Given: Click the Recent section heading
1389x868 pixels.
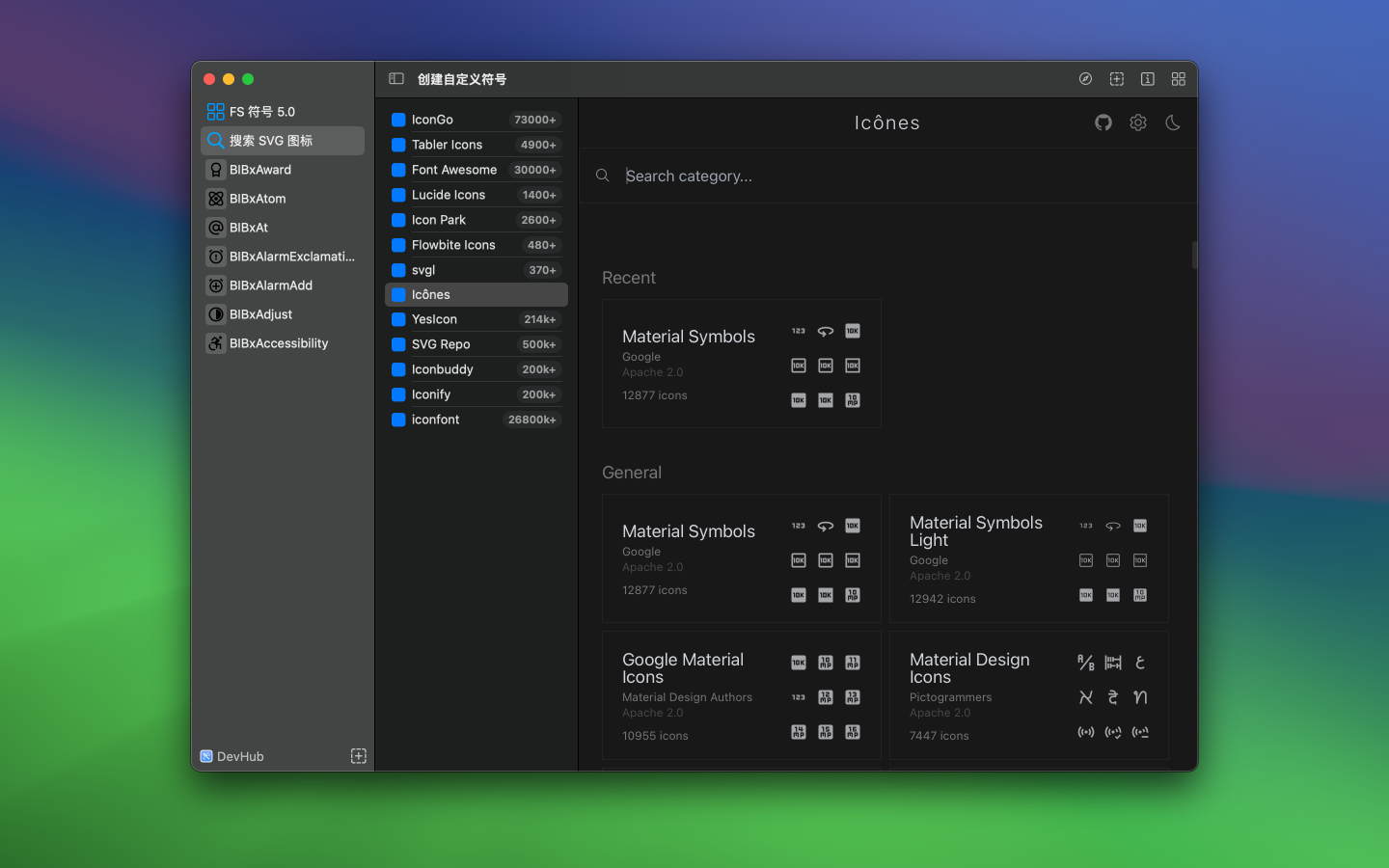Looking at the screenshot, I should coord(629,278).
